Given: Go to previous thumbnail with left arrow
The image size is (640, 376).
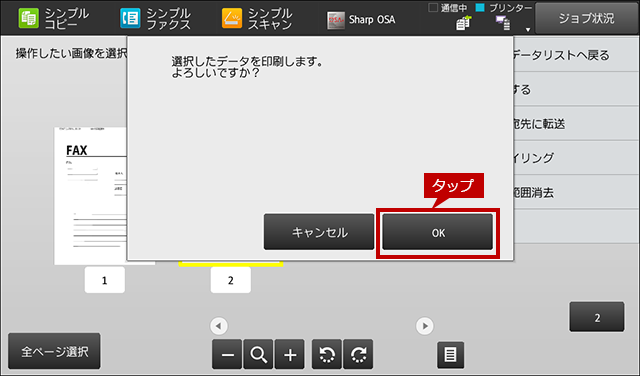Looking at the screenshot, I should 219,326.
